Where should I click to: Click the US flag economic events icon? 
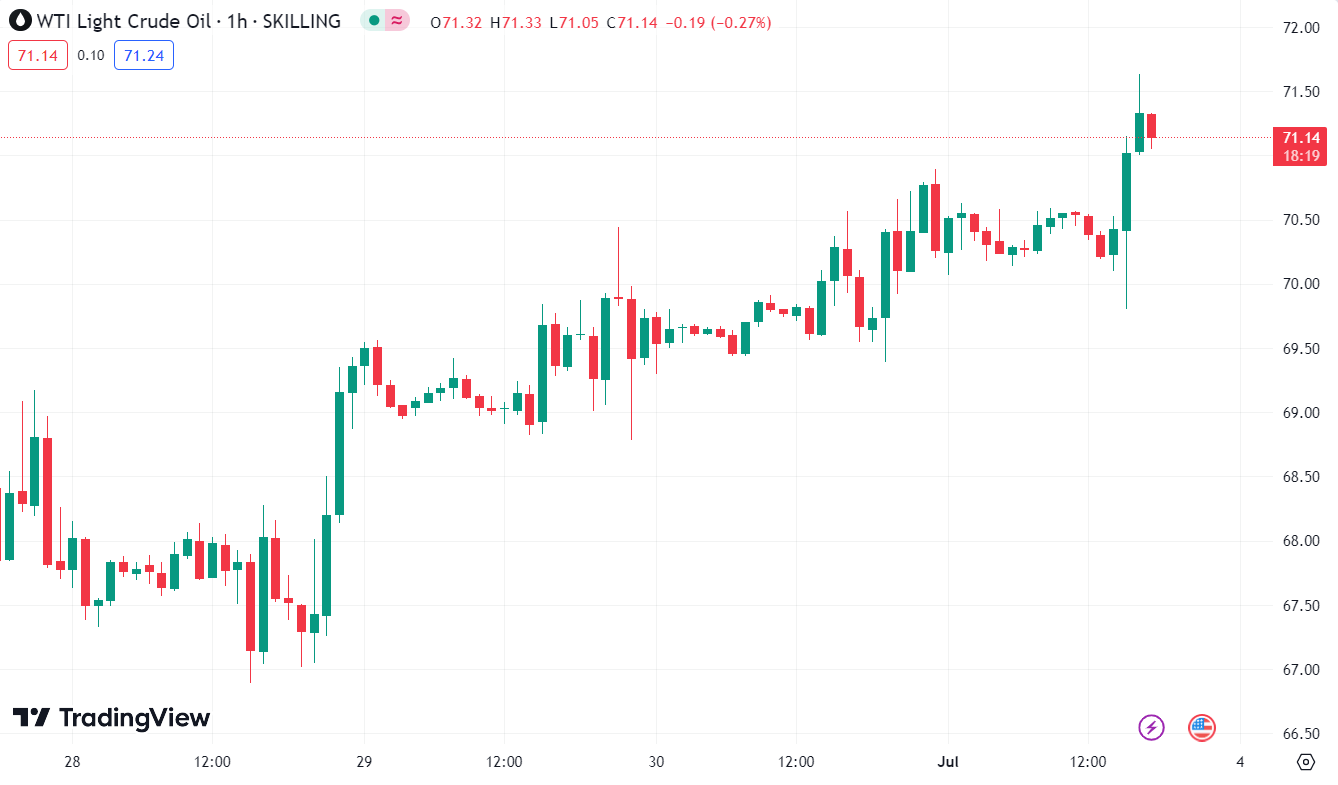pyautogui.click(x=1201, y=727)
